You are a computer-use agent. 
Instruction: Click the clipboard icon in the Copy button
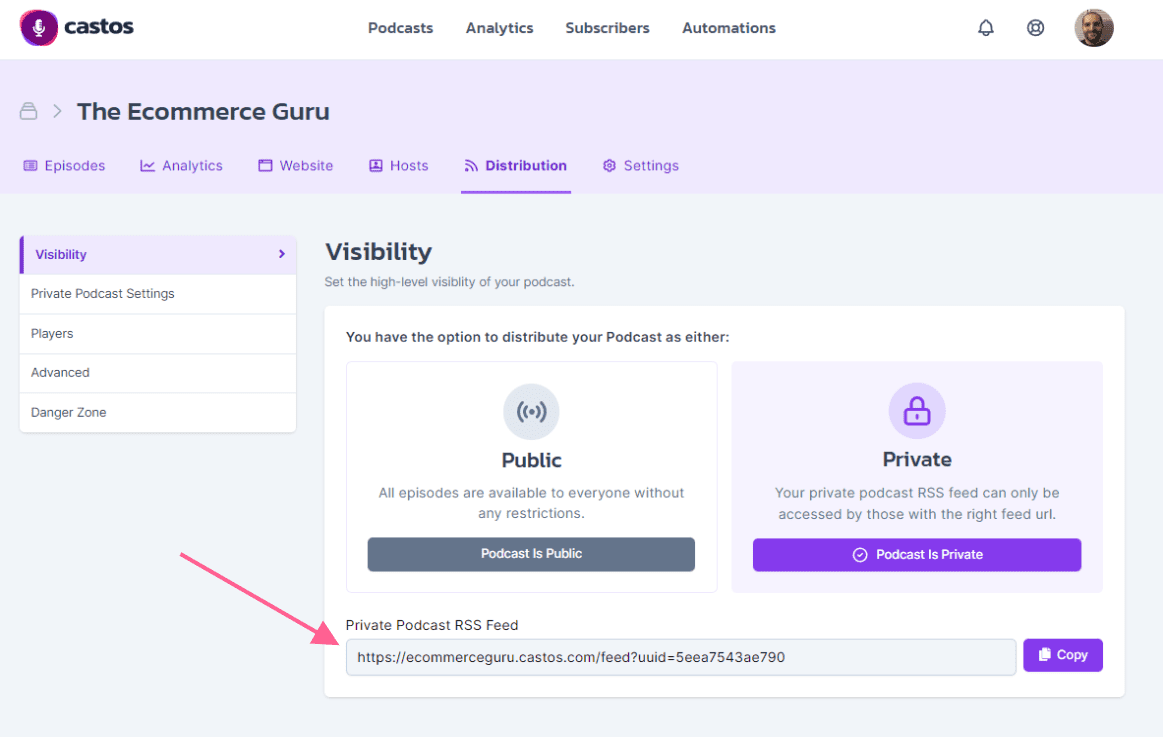click(x=1044, y=655)
